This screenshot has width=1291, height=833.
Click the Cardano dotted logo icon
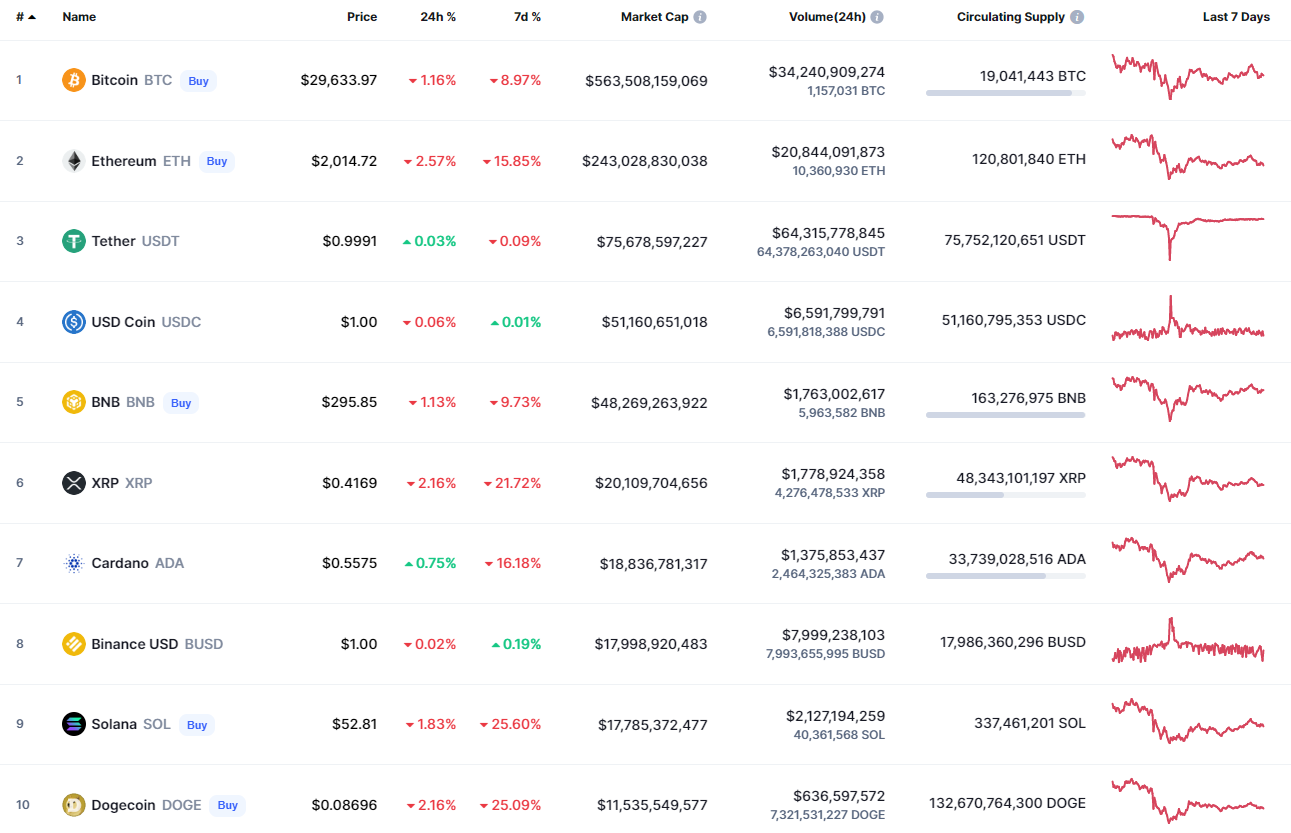coord(74,563)
